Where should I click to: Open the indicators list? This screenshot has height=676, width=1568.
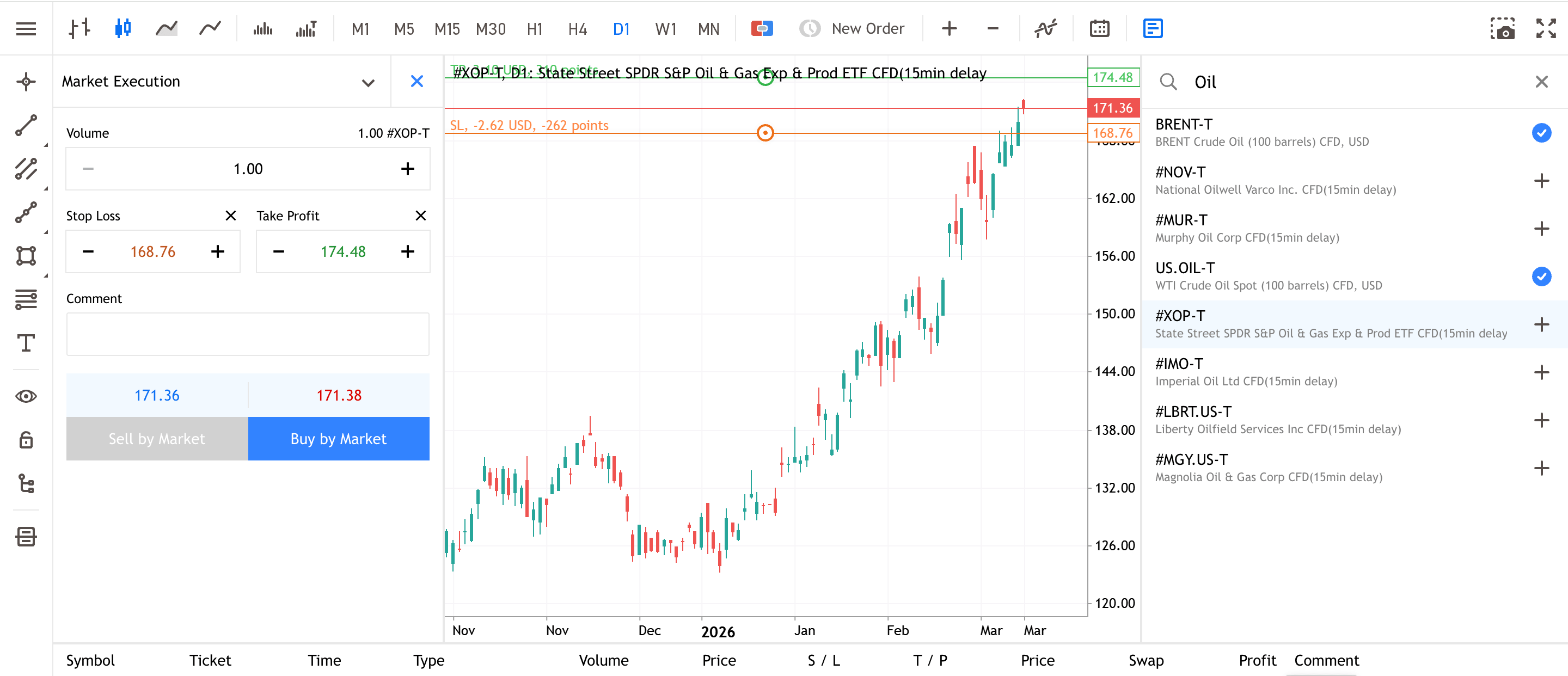[x=1046, y=29]
